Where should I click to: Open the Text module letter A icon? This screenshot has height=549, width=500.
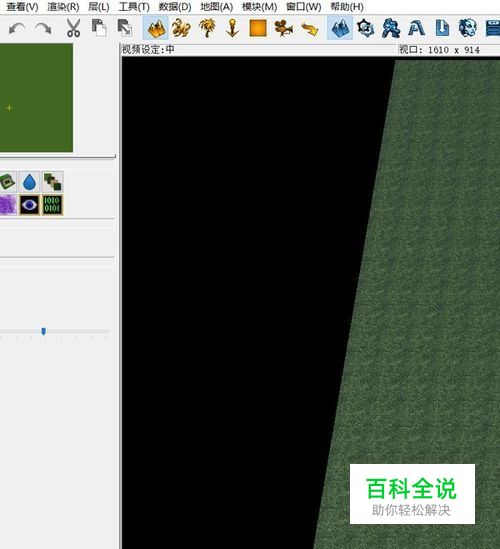pyautogui.click(x=416, y=28)
